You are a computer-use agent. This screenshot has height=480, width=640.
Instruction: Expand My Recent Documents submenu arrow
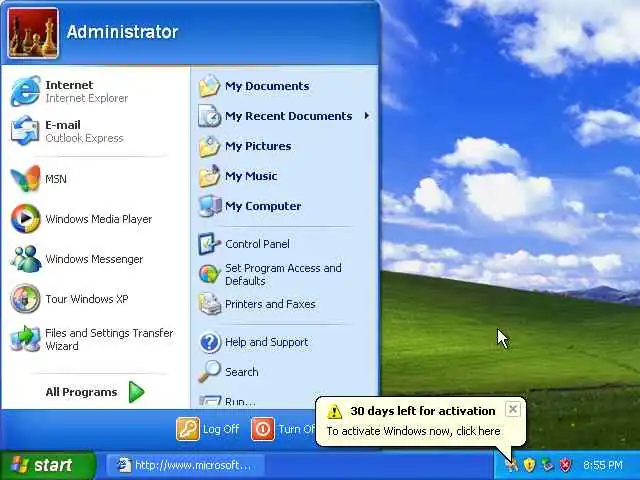pos(367,116)
